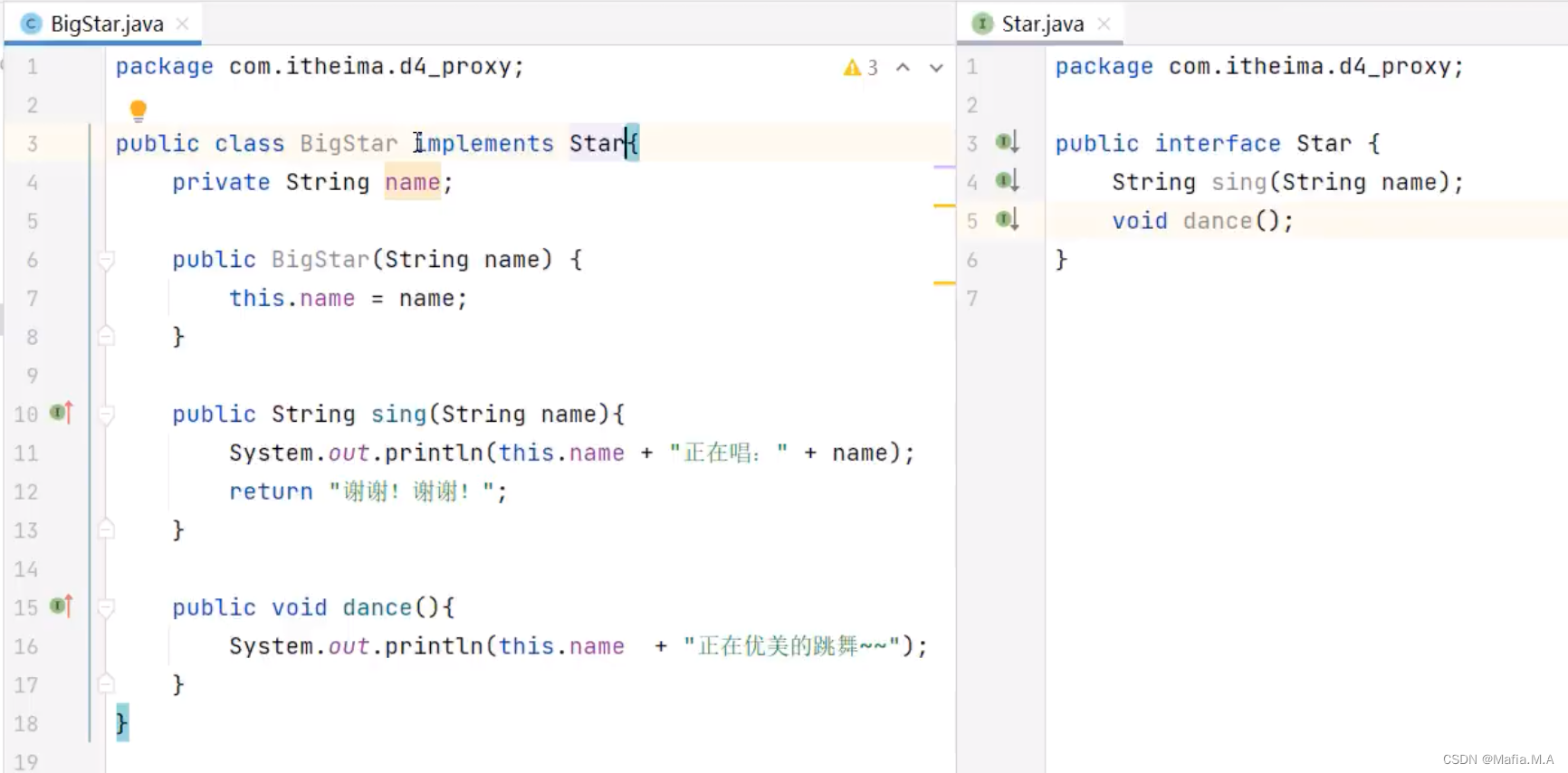Click line number 5 in Star.java gutter
This screenshot has width=1568, height=773.
click(972, 221)
